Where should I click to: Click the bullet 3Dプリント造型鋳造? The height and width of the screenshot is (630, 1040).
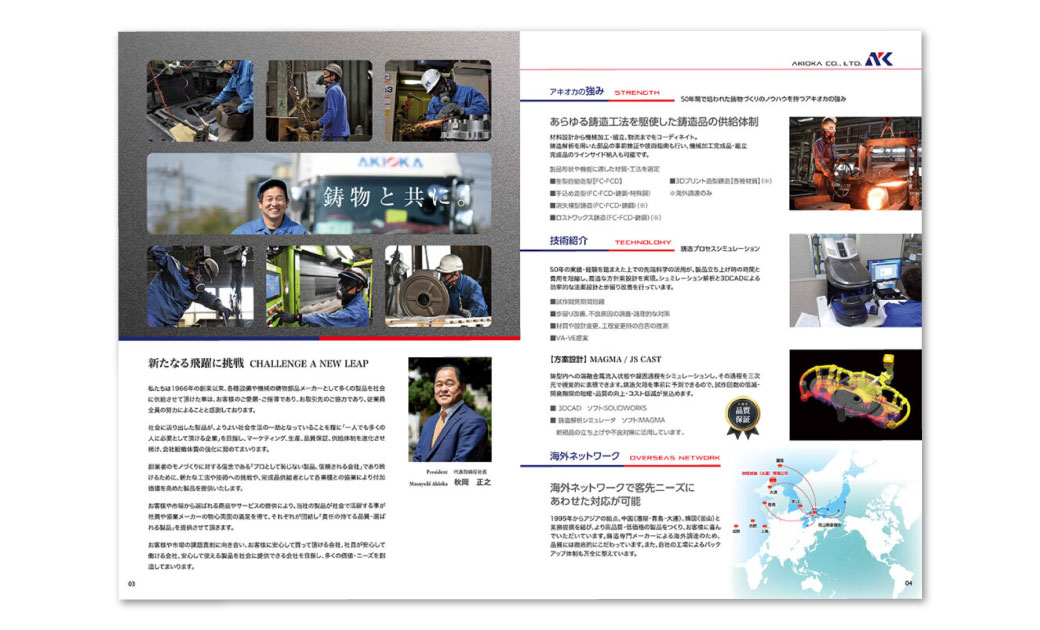(x=720, y=181)
